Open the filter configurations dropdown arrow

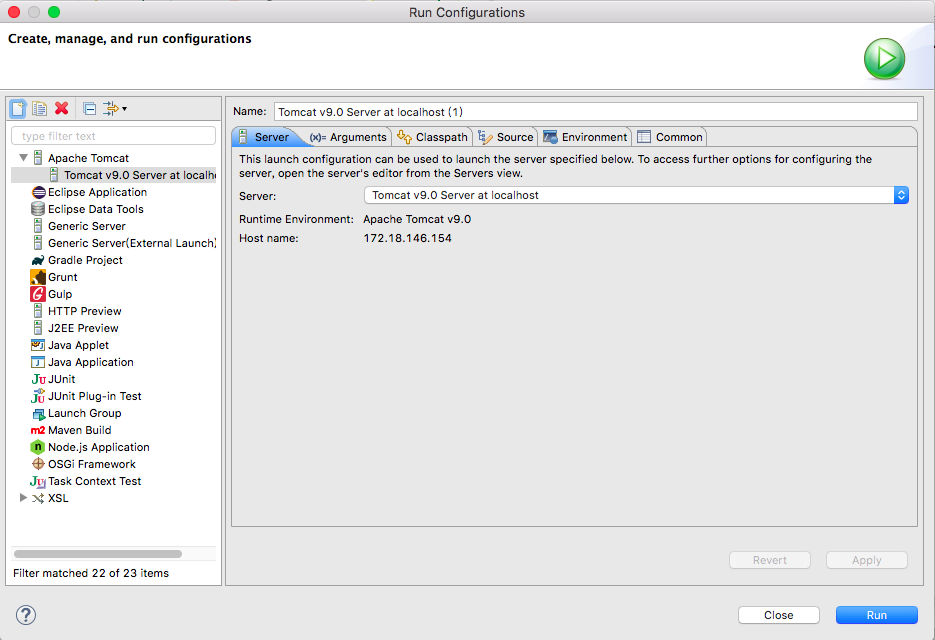coord(124,109)
